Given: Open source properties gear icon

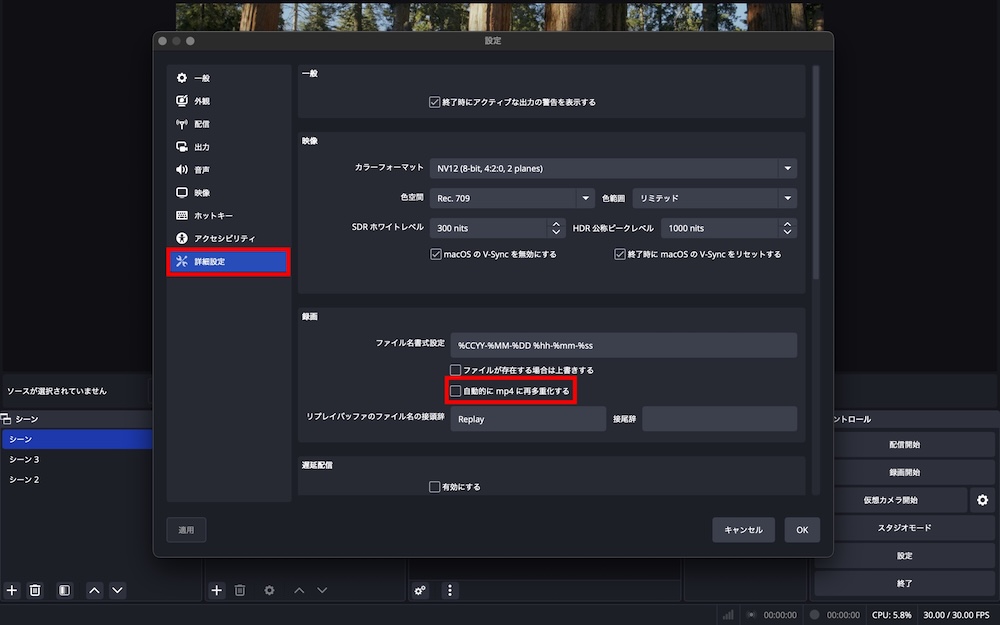Looking at the screenshot, I should pos(269,591).
